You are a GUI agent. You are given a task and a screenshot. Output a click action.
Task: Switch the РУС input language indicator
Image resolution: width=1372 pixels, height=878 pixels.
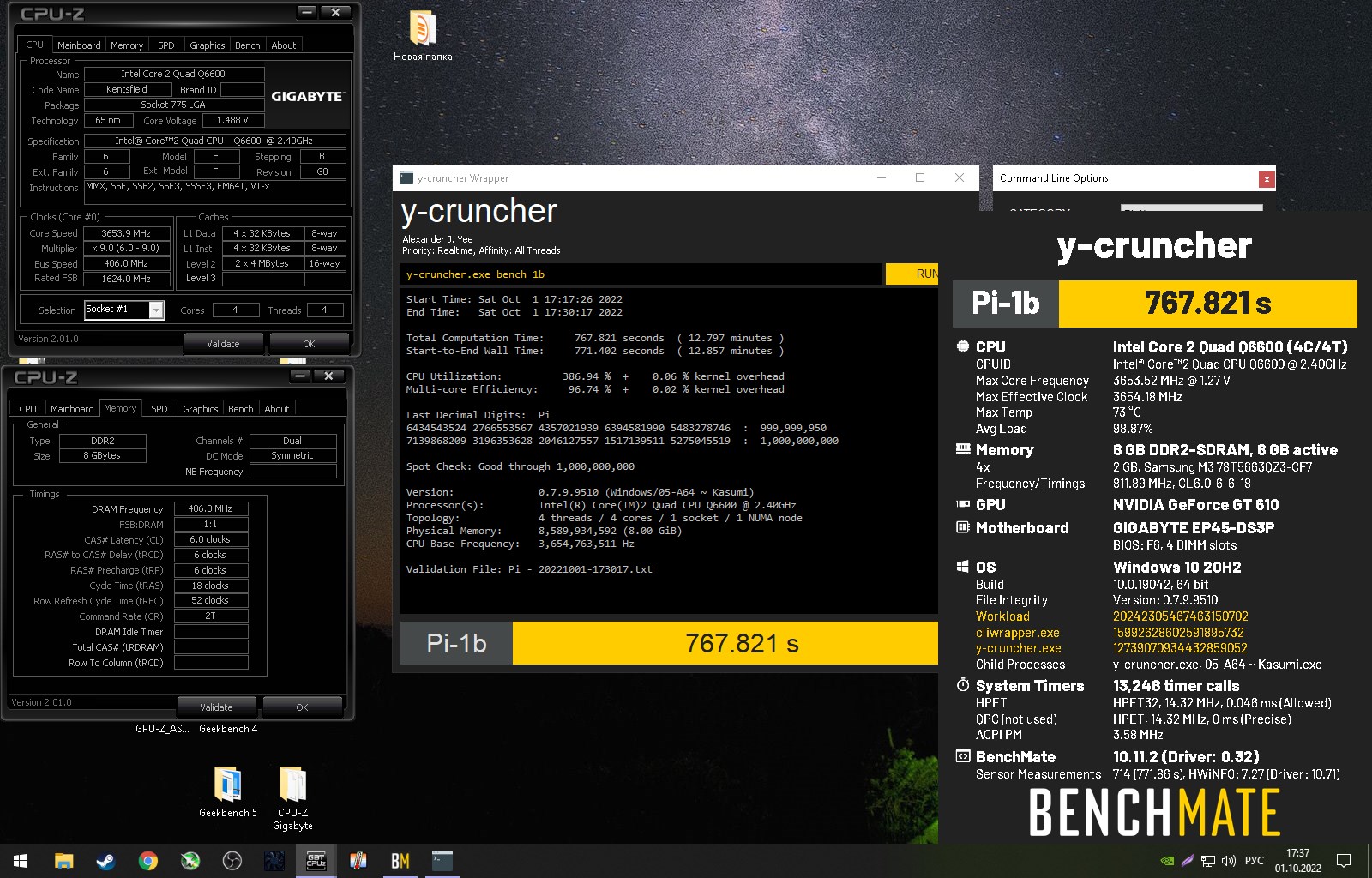[x=1254, y=861]
